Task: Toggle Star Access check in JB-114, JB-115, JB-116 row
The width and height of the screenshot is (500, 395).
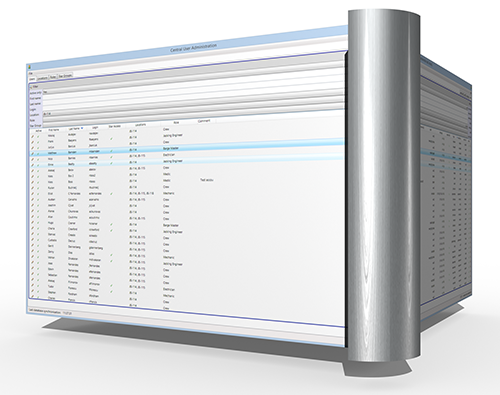Action: pos(111,193)
